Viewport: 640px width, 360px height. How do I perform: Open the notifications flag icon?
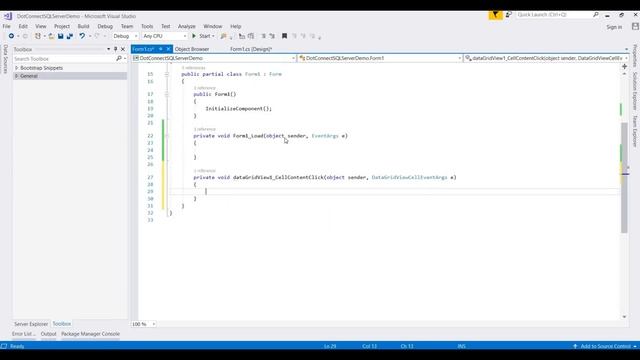point(496,15)
